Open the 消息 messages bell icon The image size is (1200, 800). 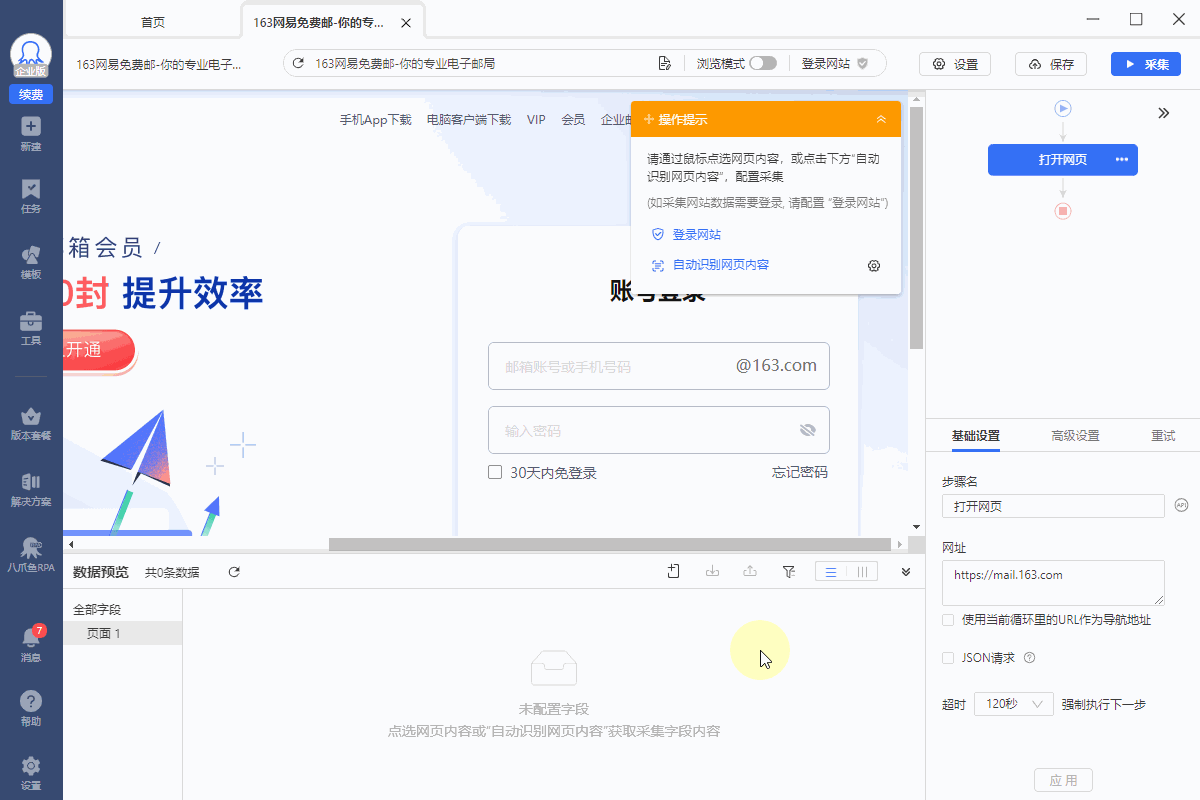[x=31, y=643]
